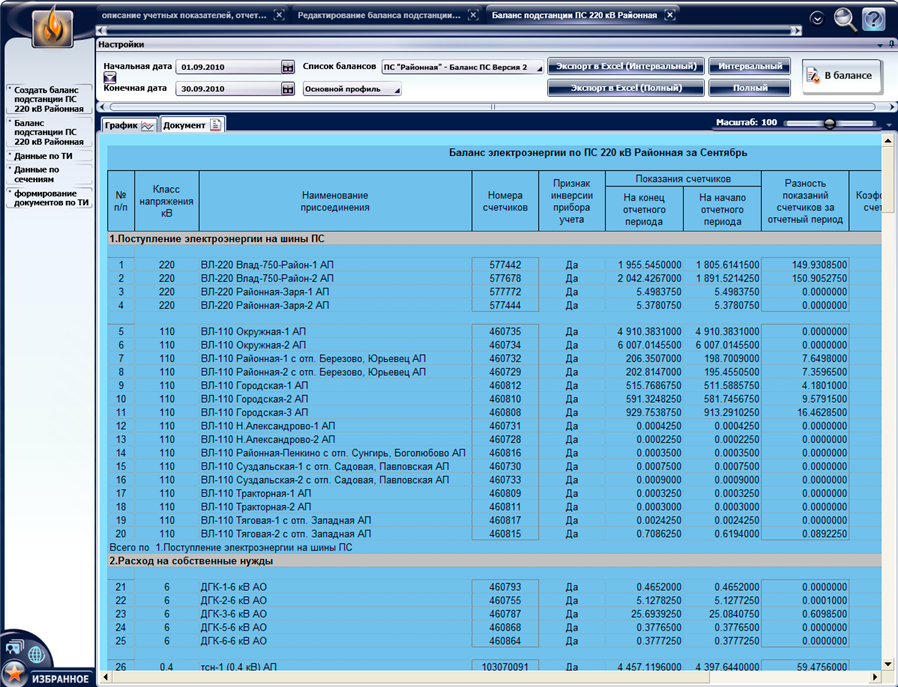Click document horizontal scrollbar left arrow

pos(104,677)
